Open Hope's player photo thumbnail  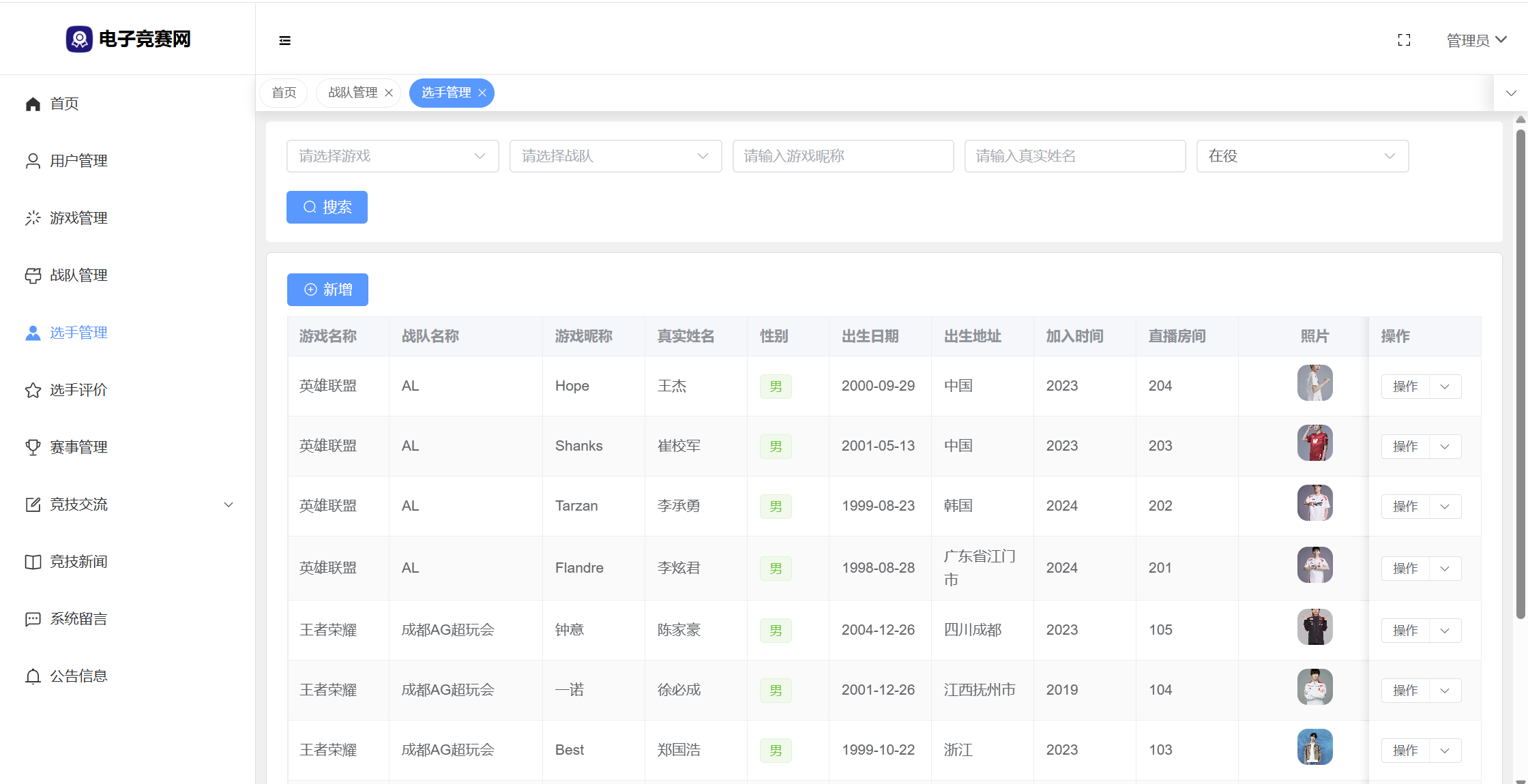1314,383
